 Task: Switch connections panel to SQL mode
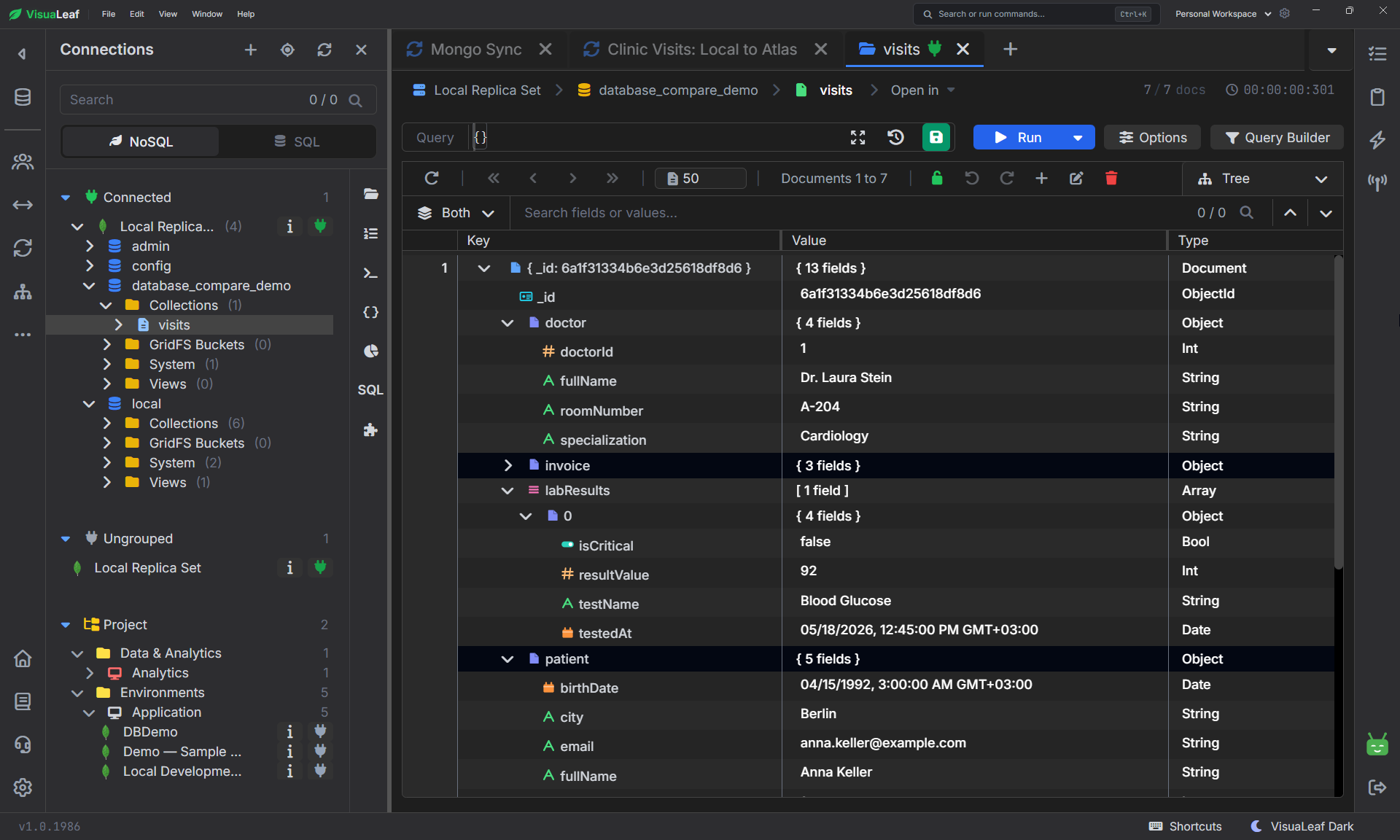[297, 141]
